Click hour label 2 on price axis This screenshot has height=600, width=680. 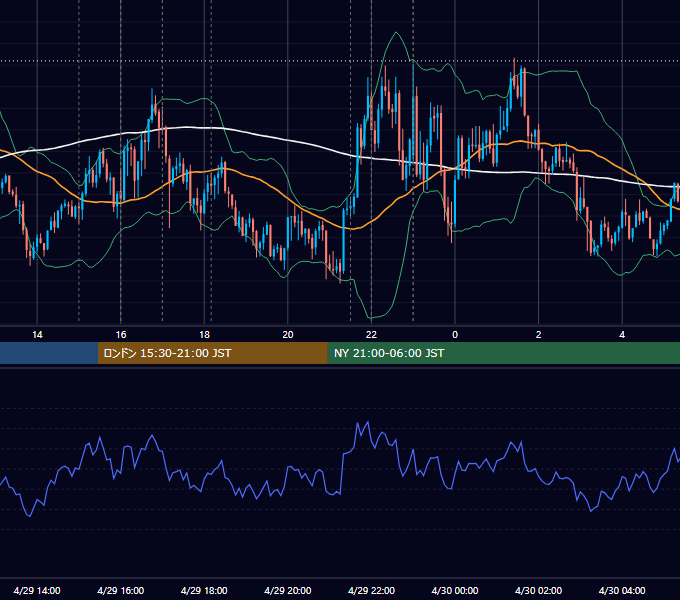coord(539,335)
